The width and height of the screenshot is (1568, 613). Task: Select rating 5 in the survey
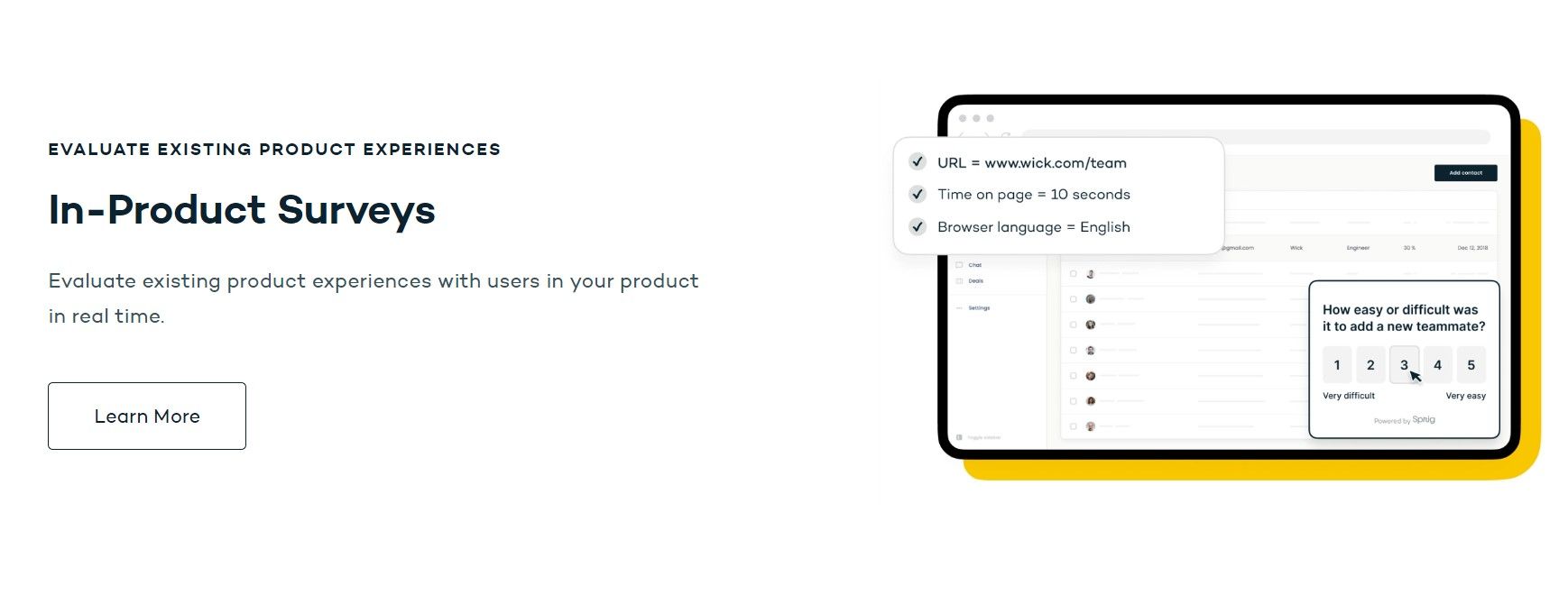(1471, 365)
